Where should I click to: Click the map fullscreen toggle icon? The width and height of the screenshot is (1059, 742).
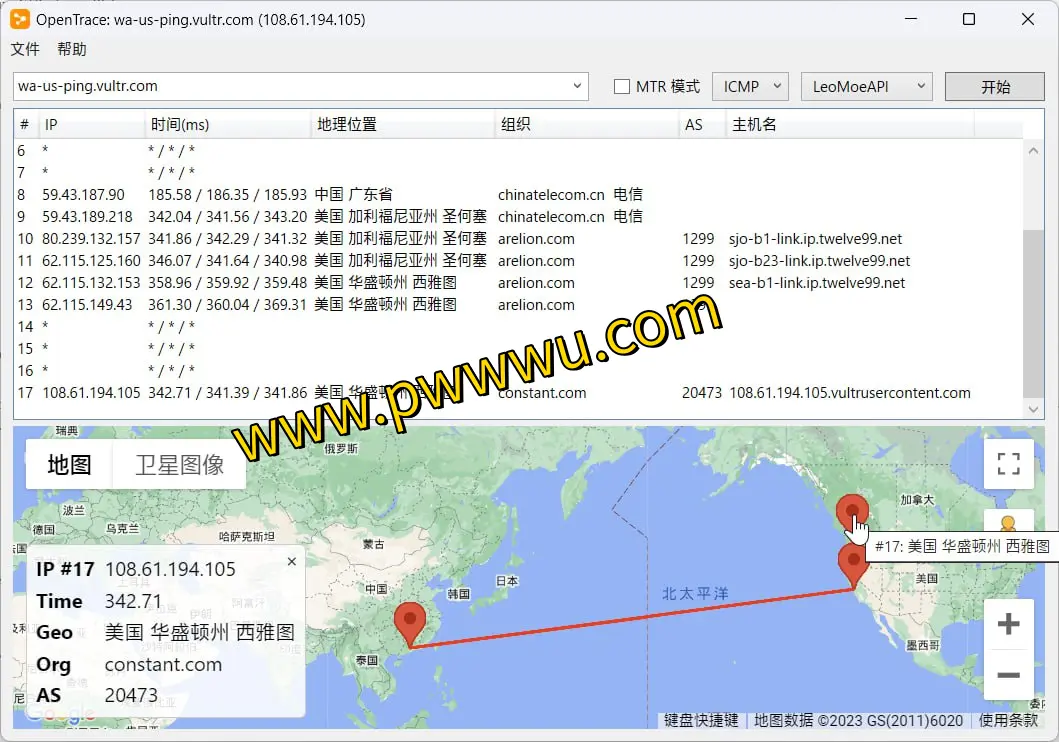[x=1008, y=464]
